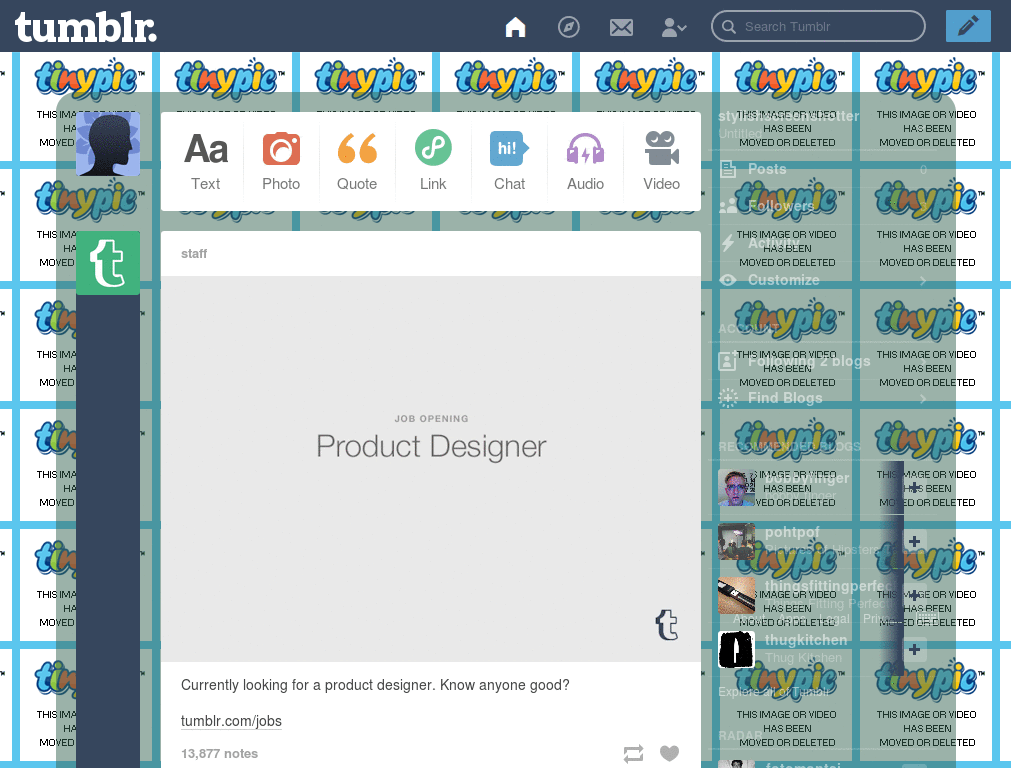Reblog the staff post

(x=633, y=754)
